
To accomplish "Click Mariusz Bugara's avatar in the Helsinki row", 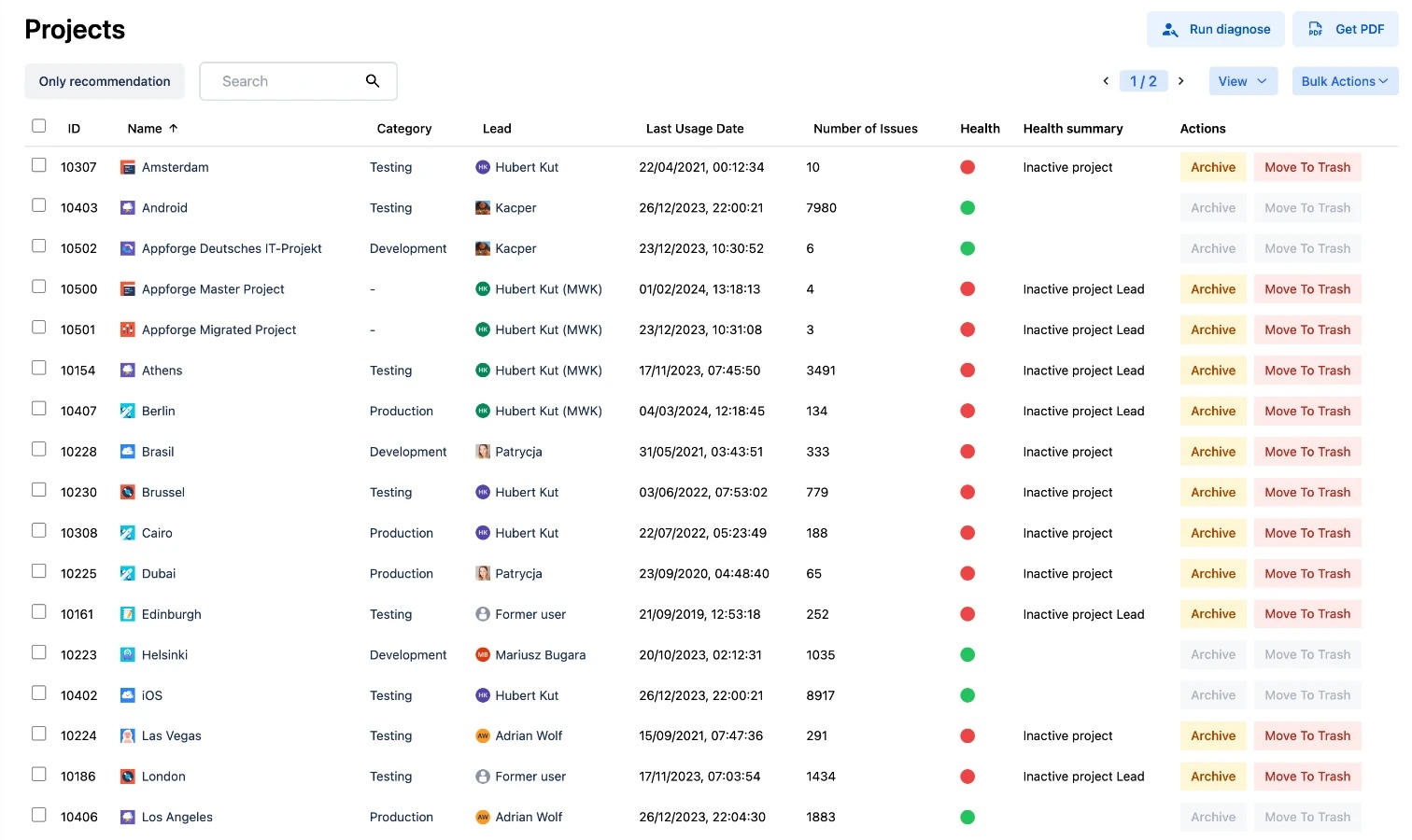I will 483,655.
